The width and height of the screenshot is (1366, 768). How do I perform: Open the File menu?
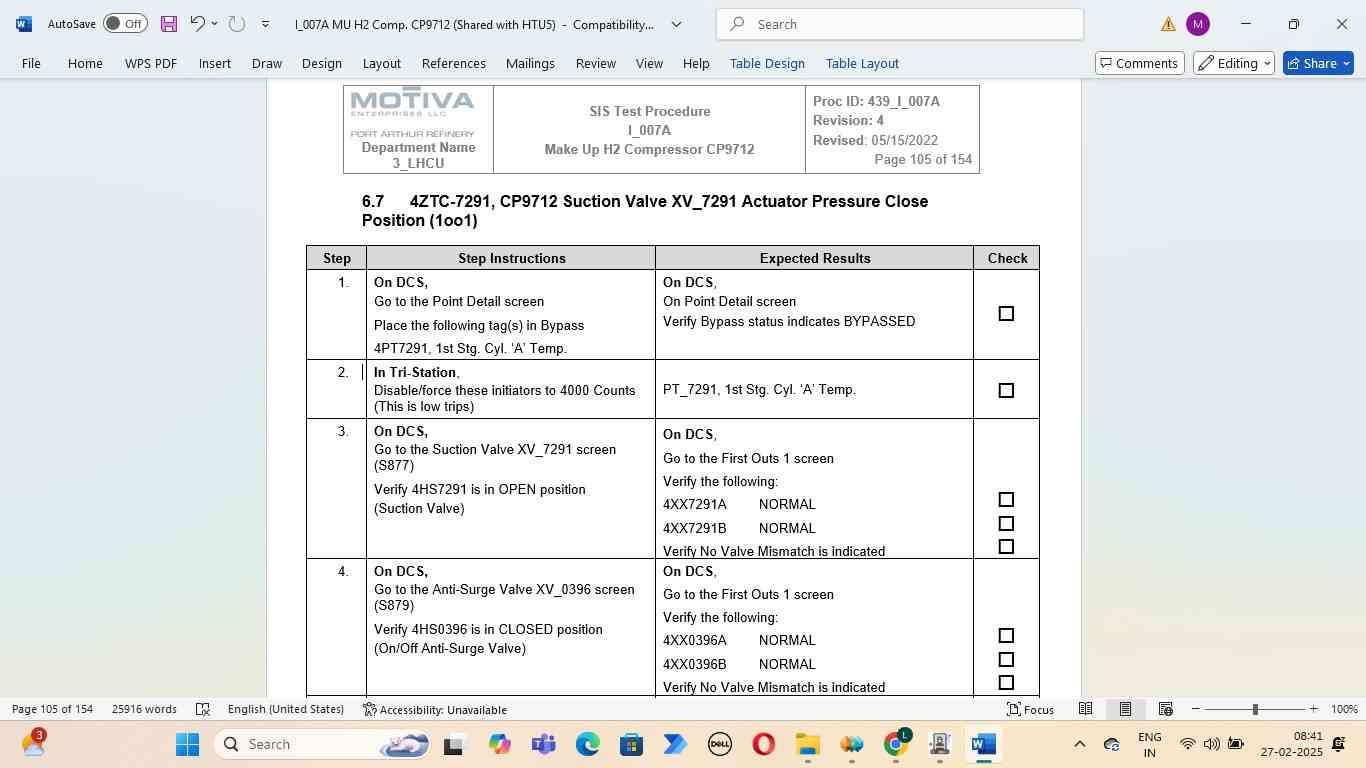pos(31,63)
